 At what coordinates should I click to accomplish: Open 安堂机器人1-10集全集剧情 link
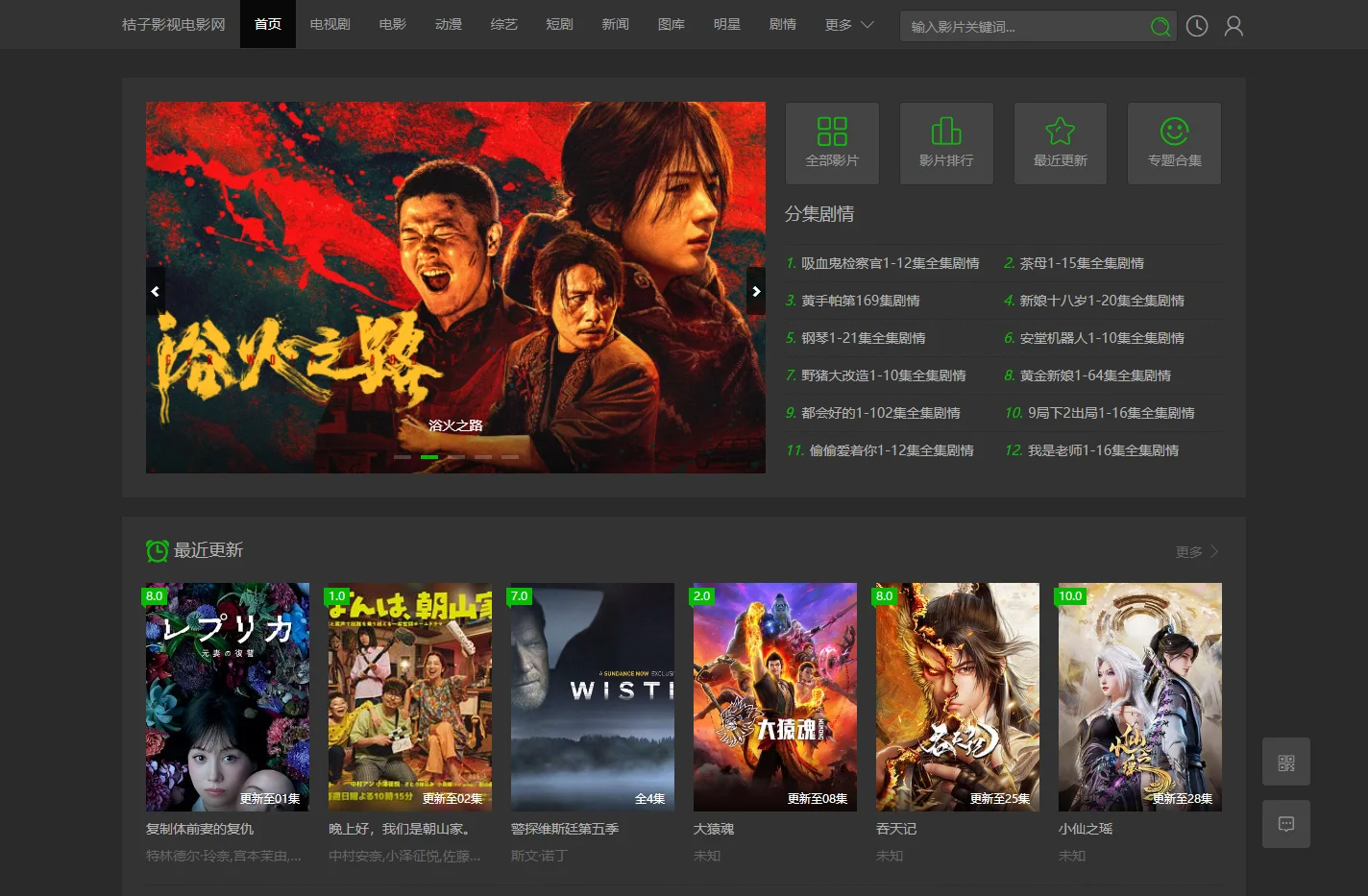1102,338
